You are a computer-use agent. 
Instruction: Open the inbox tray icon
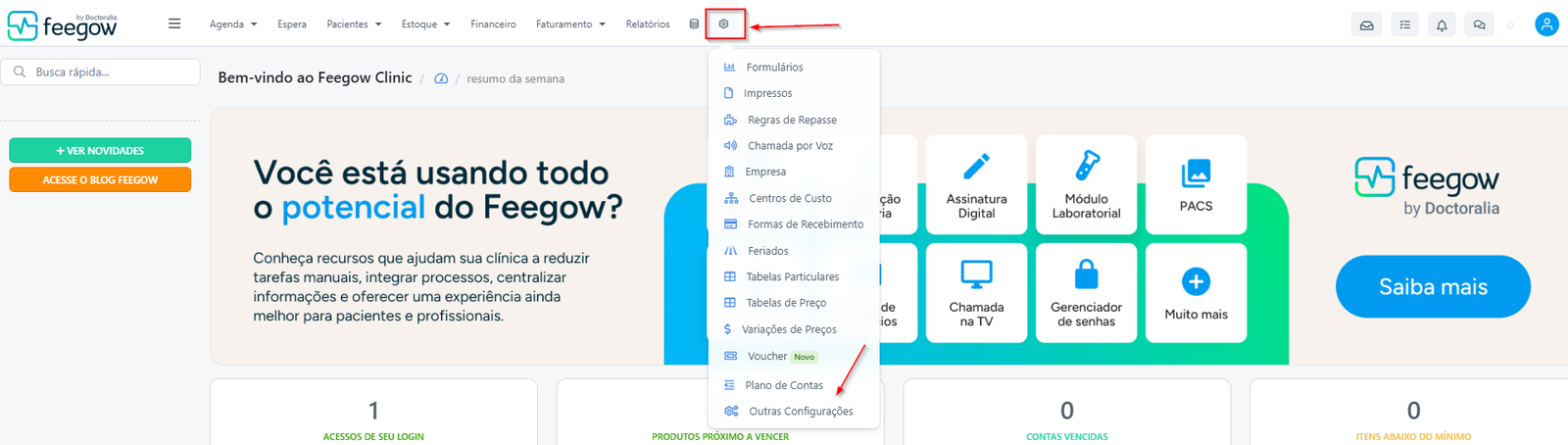1366,25
